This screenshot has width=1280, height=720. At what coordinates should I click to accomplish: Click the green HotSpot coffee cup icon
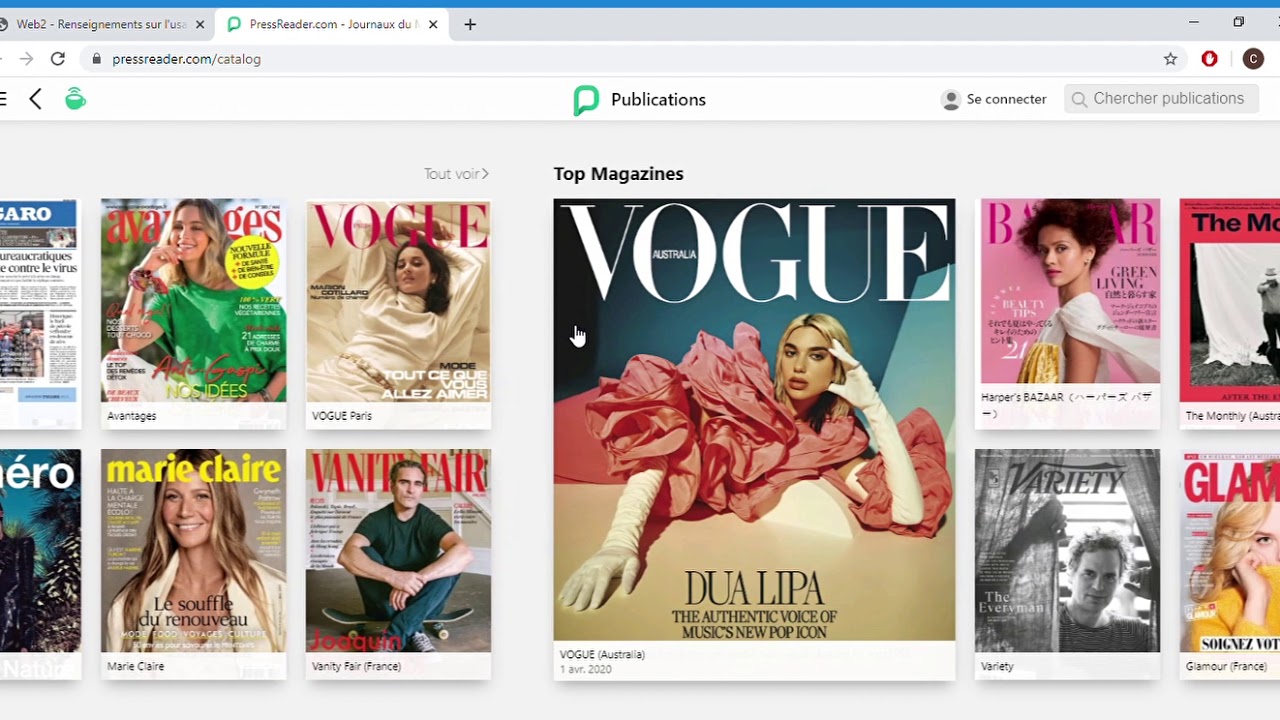[75, 98]
